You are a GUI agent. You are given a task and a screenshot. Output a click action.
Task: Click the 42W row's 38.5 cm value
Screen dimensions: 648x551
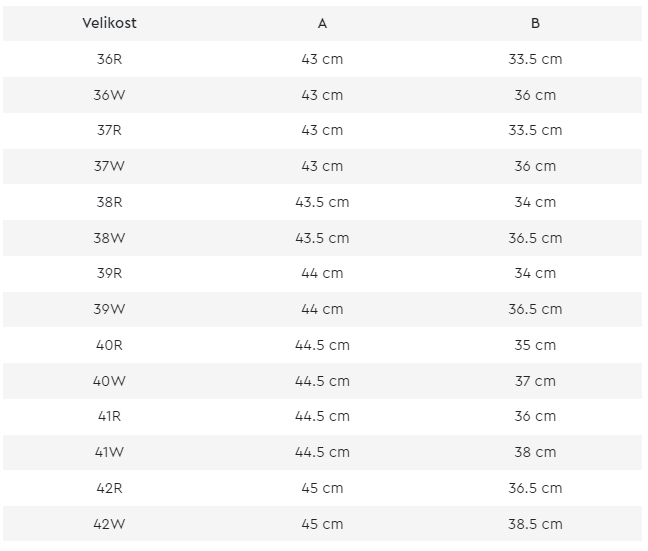535,524
